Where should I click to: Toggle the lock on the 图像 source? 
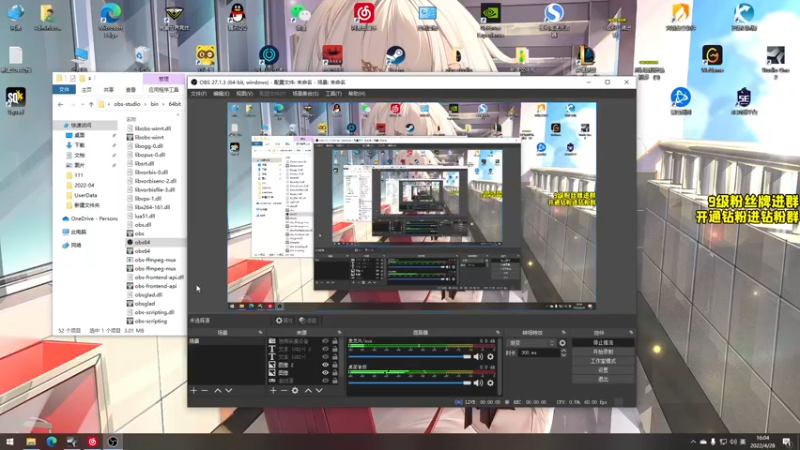coord(335,373)
